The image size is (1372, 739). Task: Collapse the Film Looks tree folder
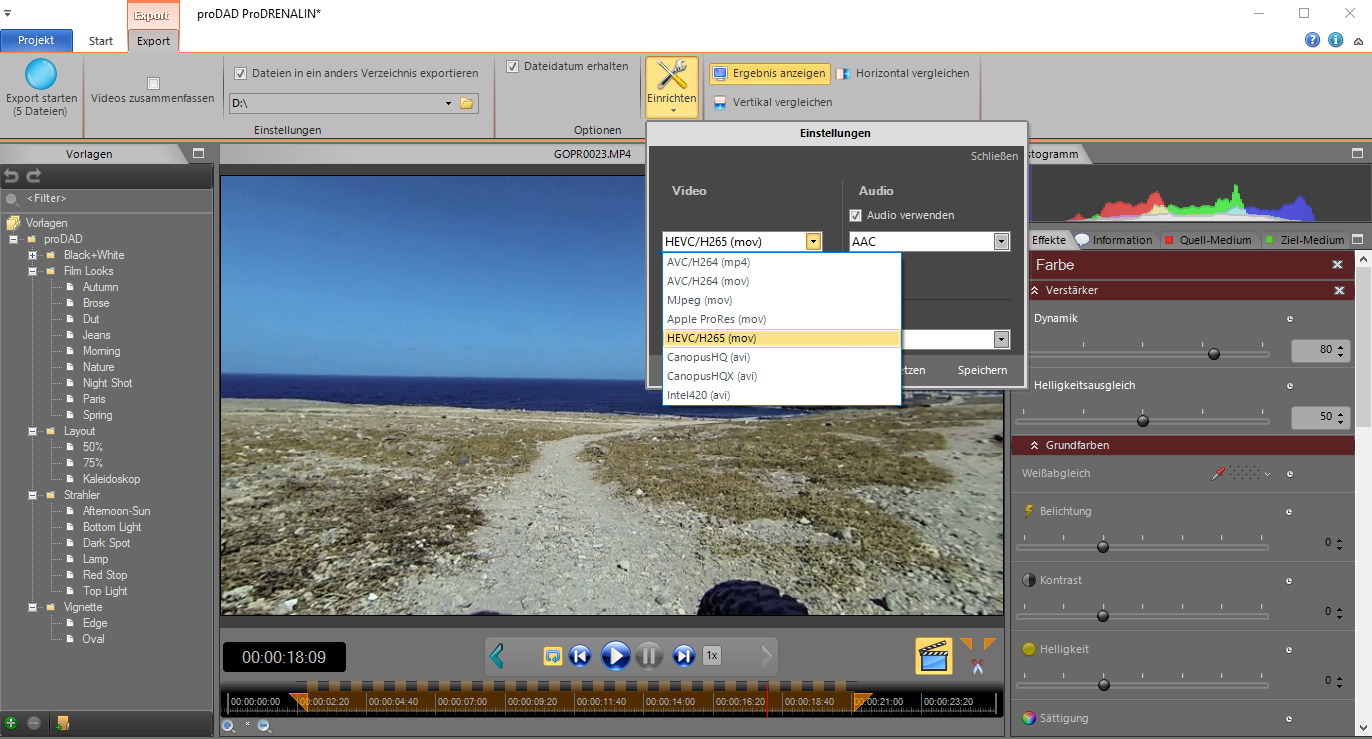click(33, 271)
